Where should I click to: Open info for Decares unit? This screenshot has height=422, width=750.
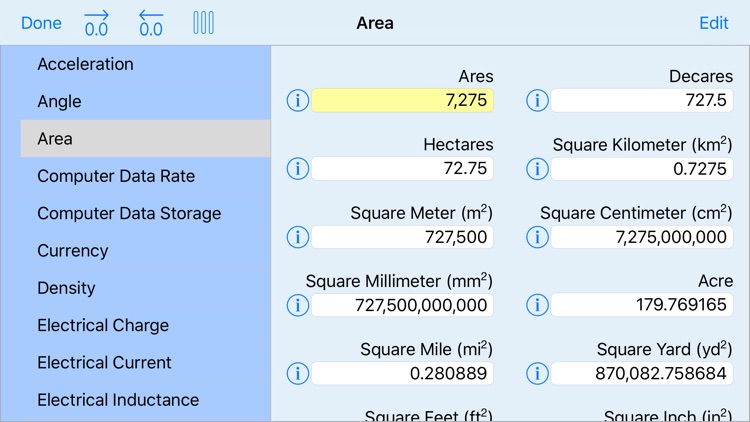(537, 100)
